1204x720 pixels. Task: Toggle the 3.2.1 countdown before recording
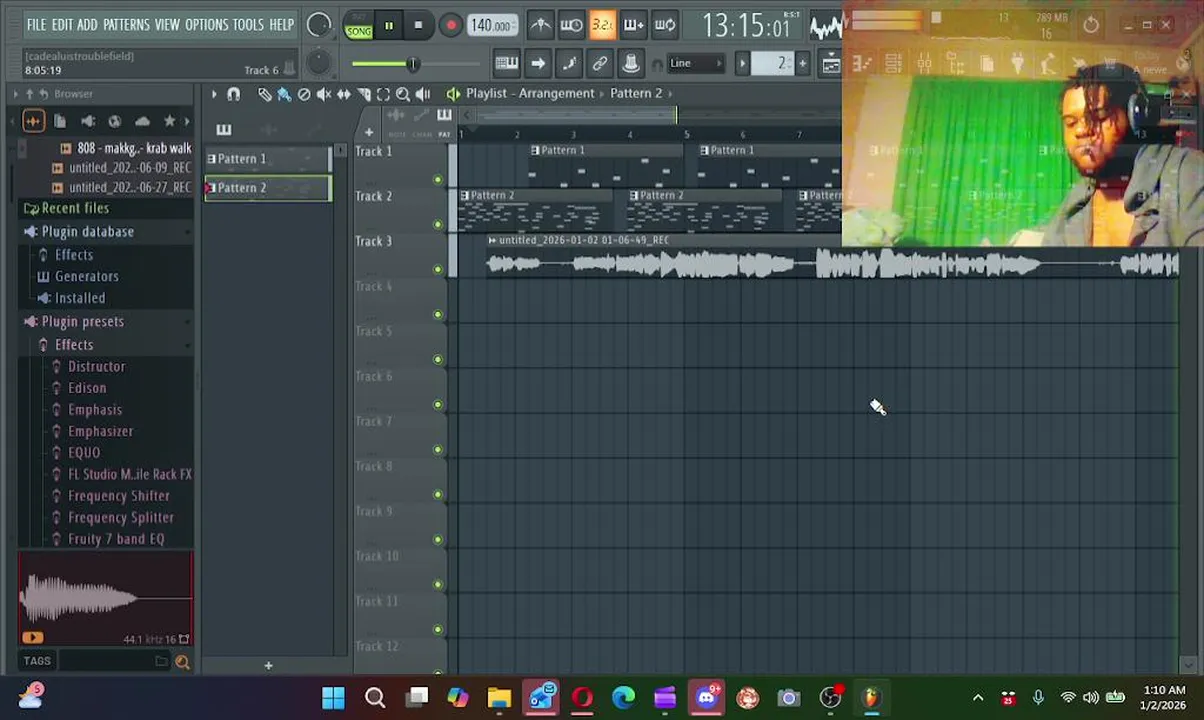602,25
